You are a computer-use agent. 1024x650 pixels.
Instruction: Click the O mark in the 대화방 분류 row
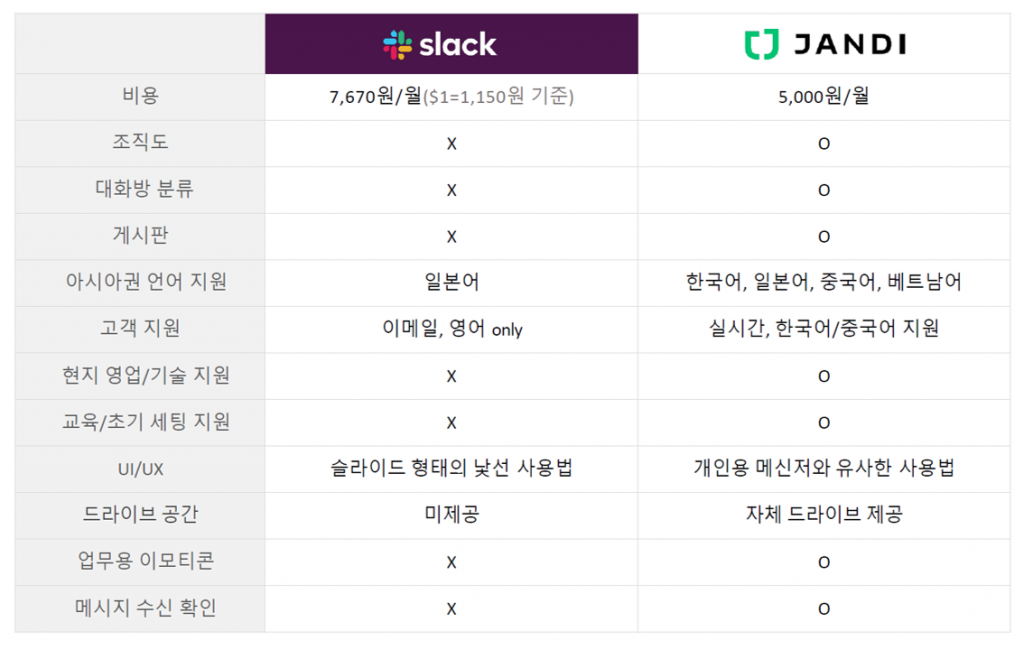(824, 190)
